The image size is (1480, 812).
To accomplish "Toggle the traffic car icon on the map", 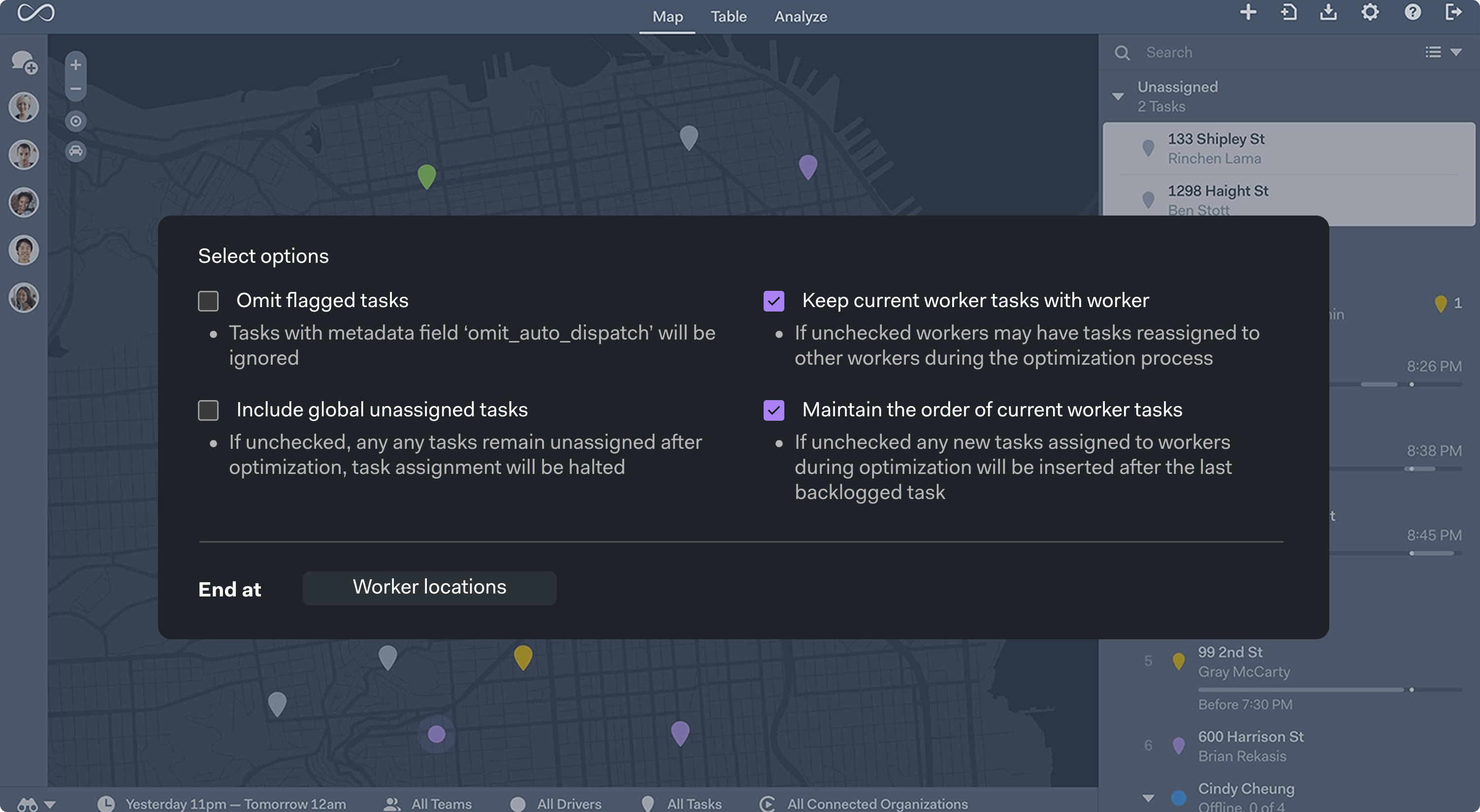I will [x=75, y=151].
